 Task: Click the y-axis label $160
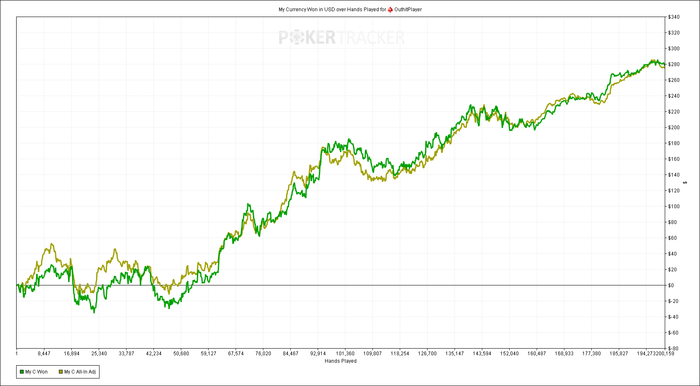674,159
